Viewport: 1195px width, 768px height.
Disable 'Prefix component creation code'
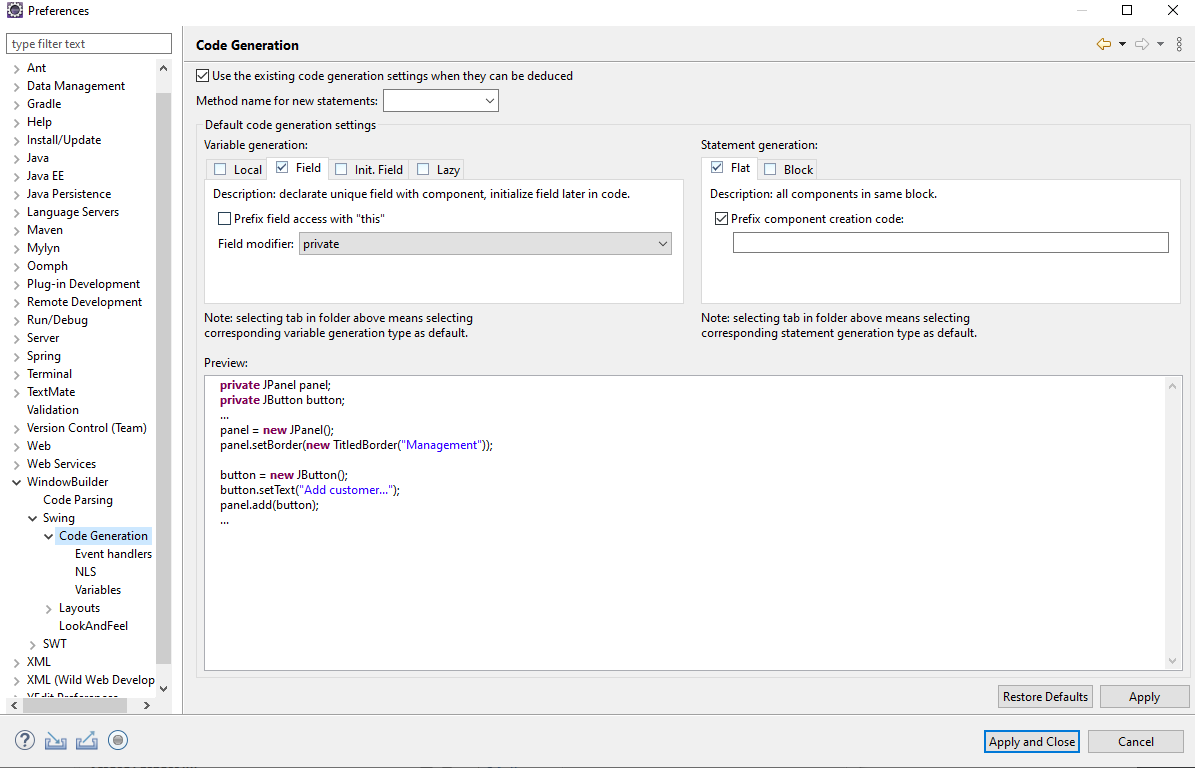(722, 218)
